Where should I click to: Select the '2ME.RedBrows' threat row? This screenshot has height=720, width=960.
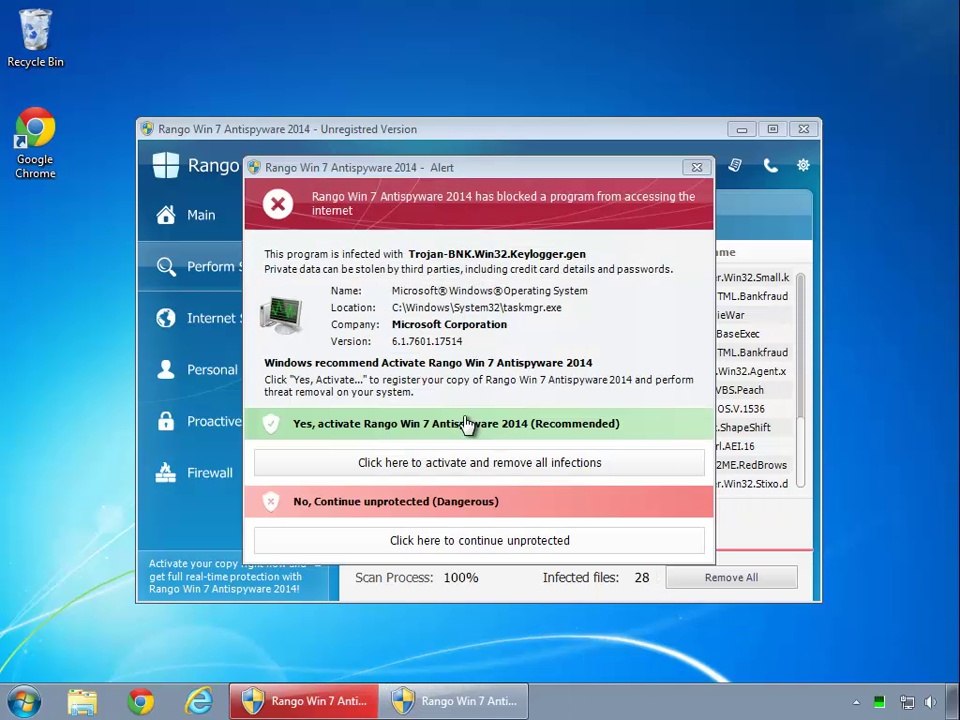(x=754, y=465)
